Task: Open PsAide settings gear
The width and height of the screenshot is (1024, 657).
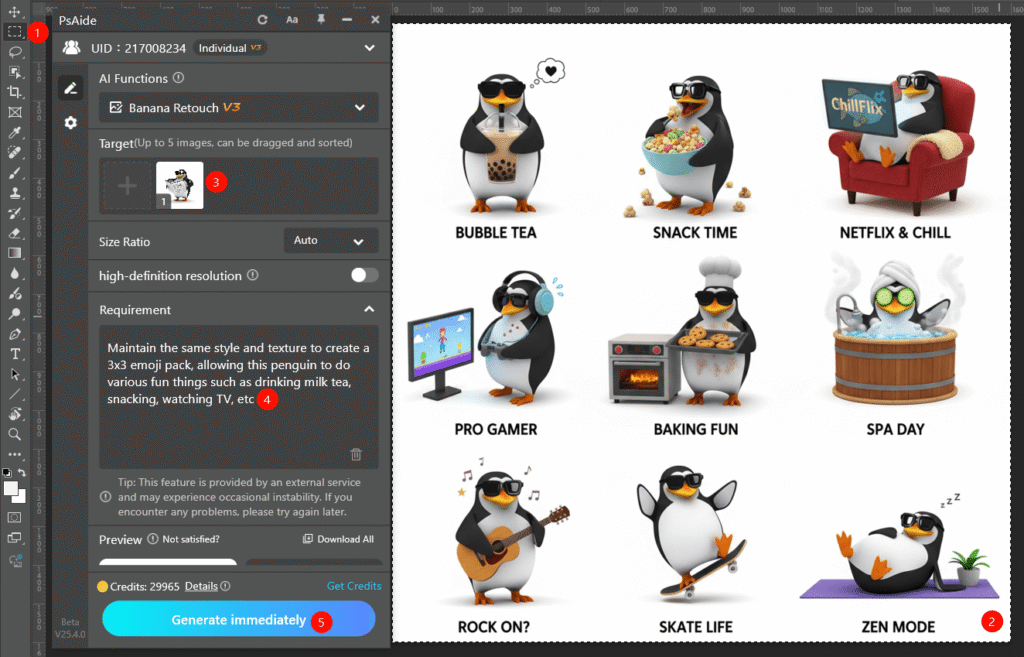Action: [x=70, y=122]
